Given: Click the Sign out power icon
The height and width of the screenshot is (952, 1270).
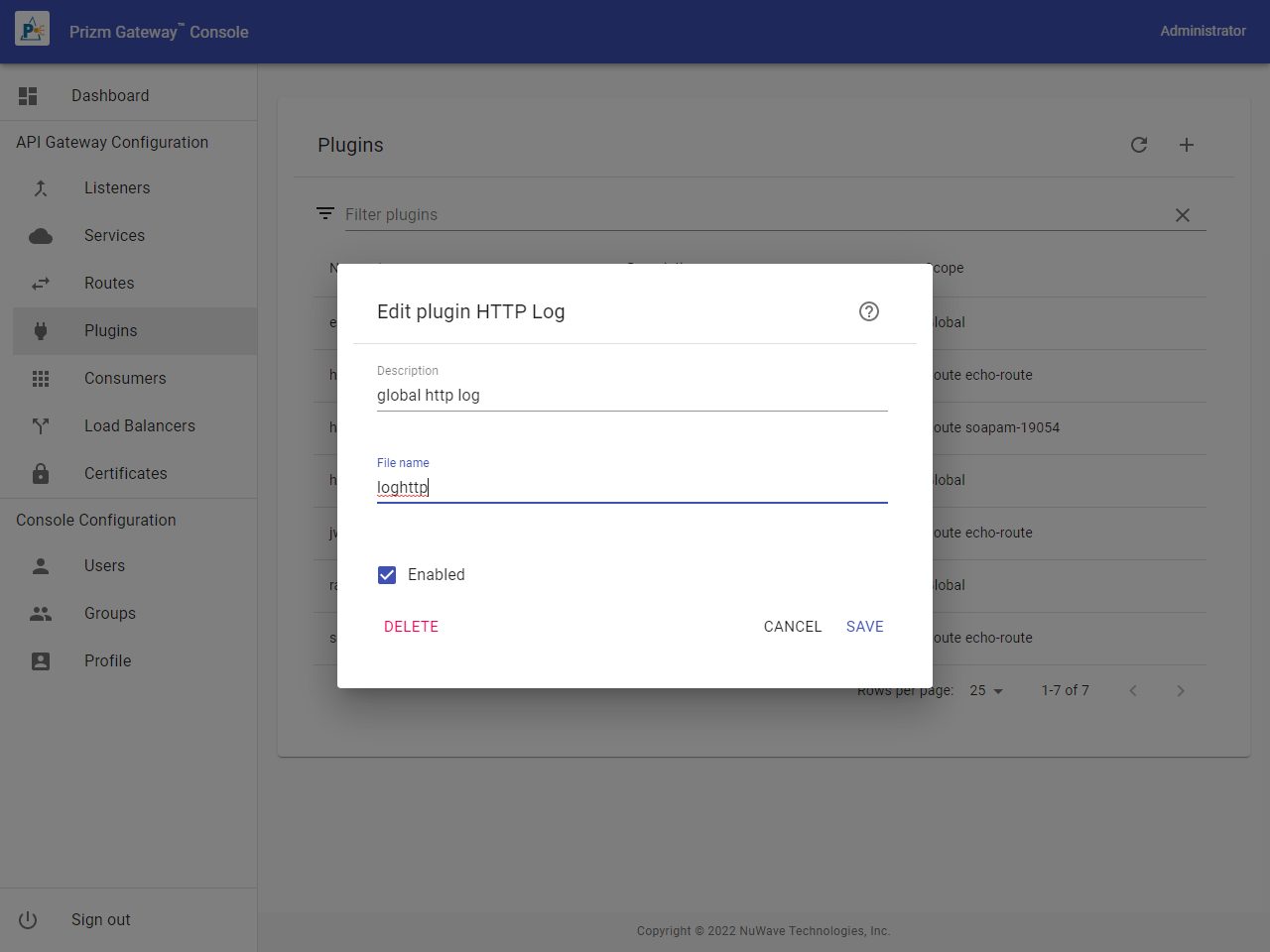Looking at the screenshot, I should pyautogui.click(x=28, y=919).
